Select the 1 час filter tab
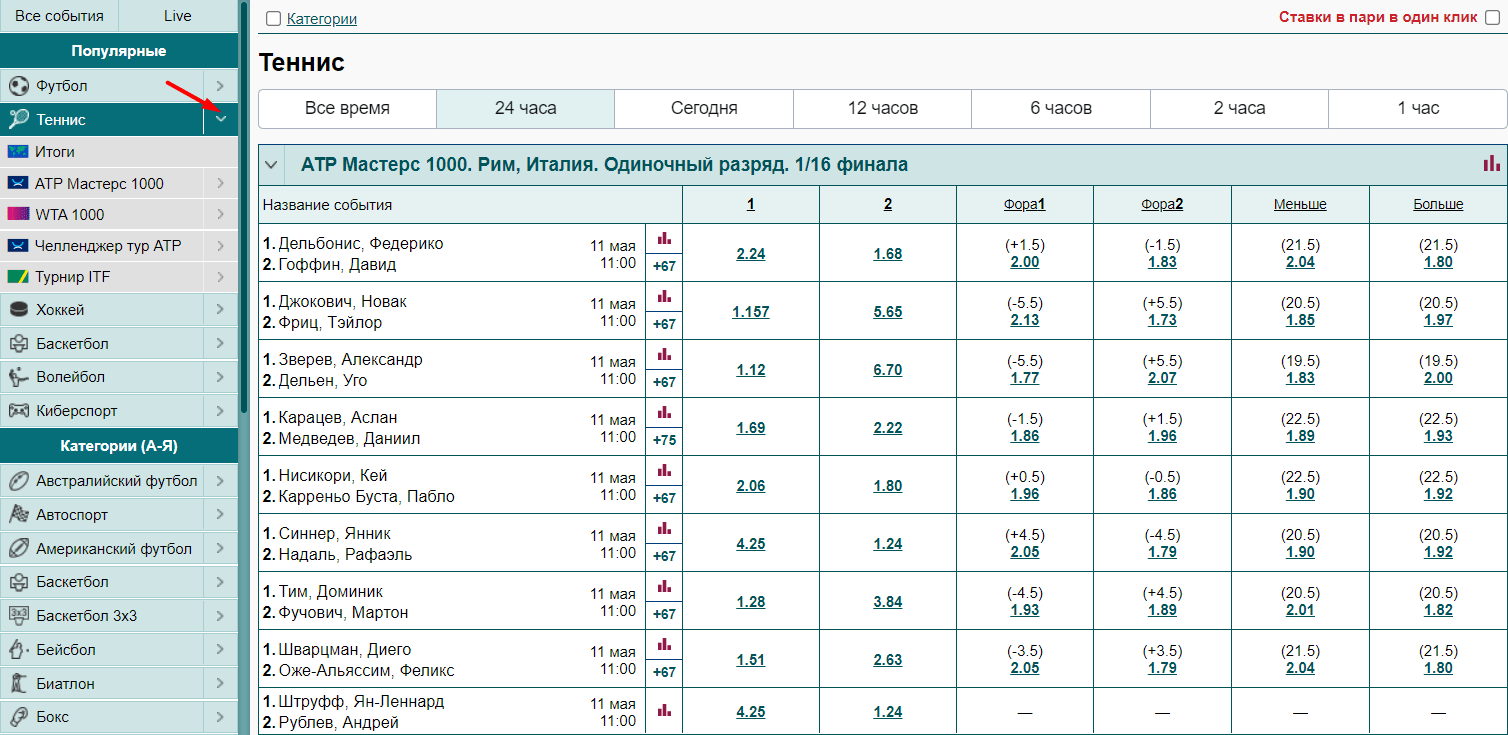 [x=1418, y=108]
